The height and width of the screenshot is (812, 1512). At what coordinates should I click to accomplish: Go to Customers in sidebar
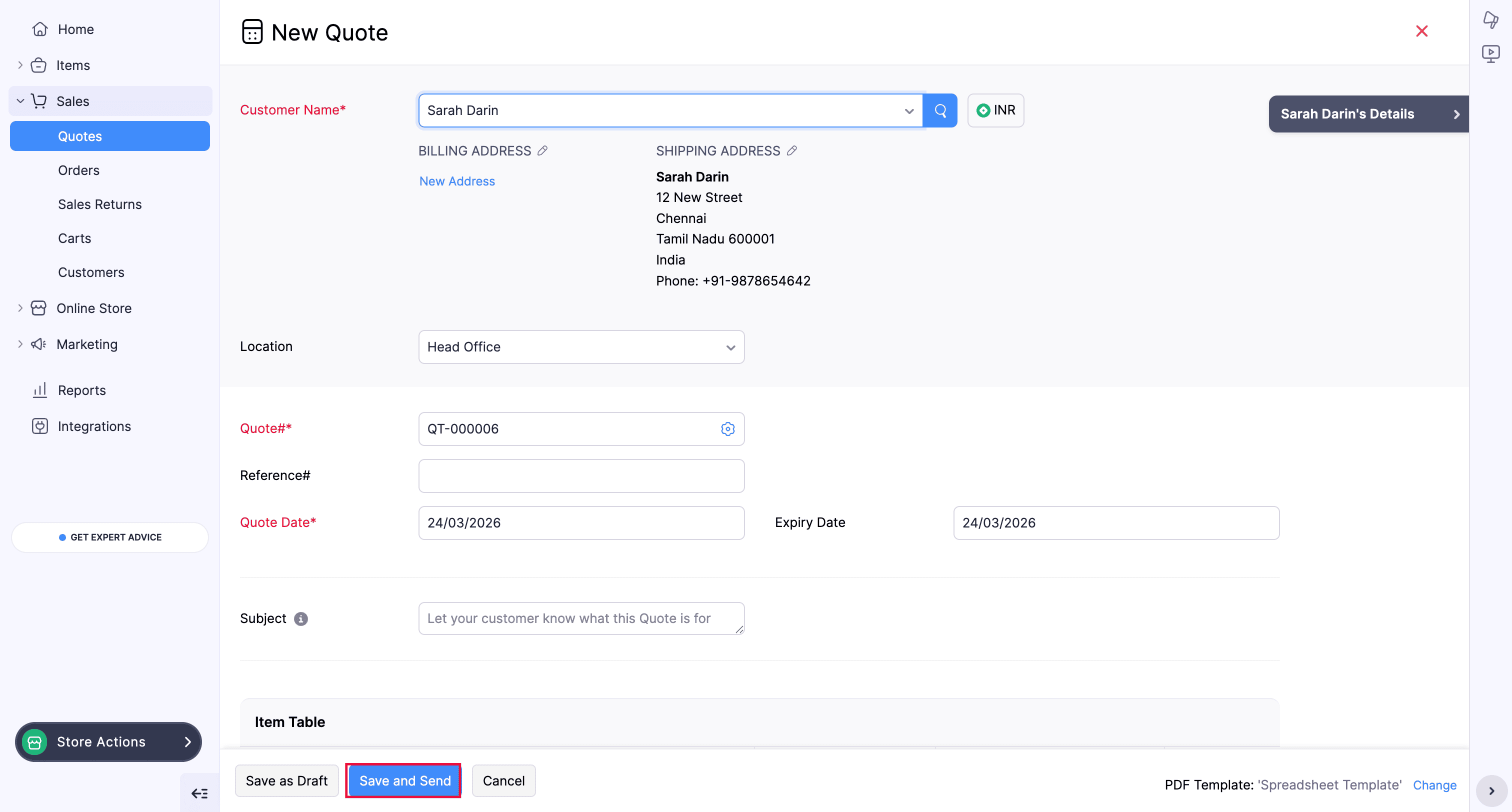click(x=91, y=272)
